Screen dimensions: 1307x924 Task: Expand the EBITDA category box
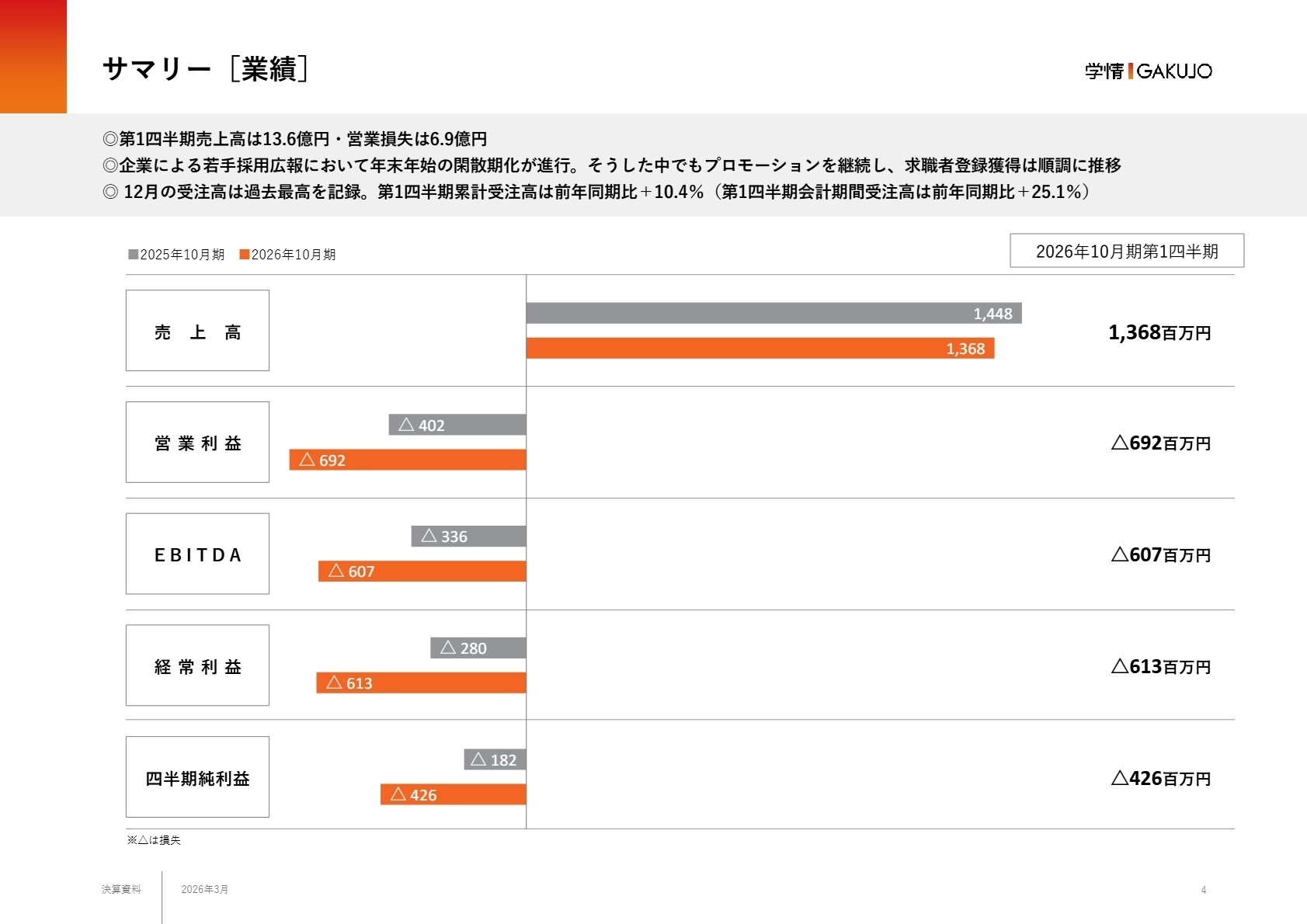(x=196, y=554)
